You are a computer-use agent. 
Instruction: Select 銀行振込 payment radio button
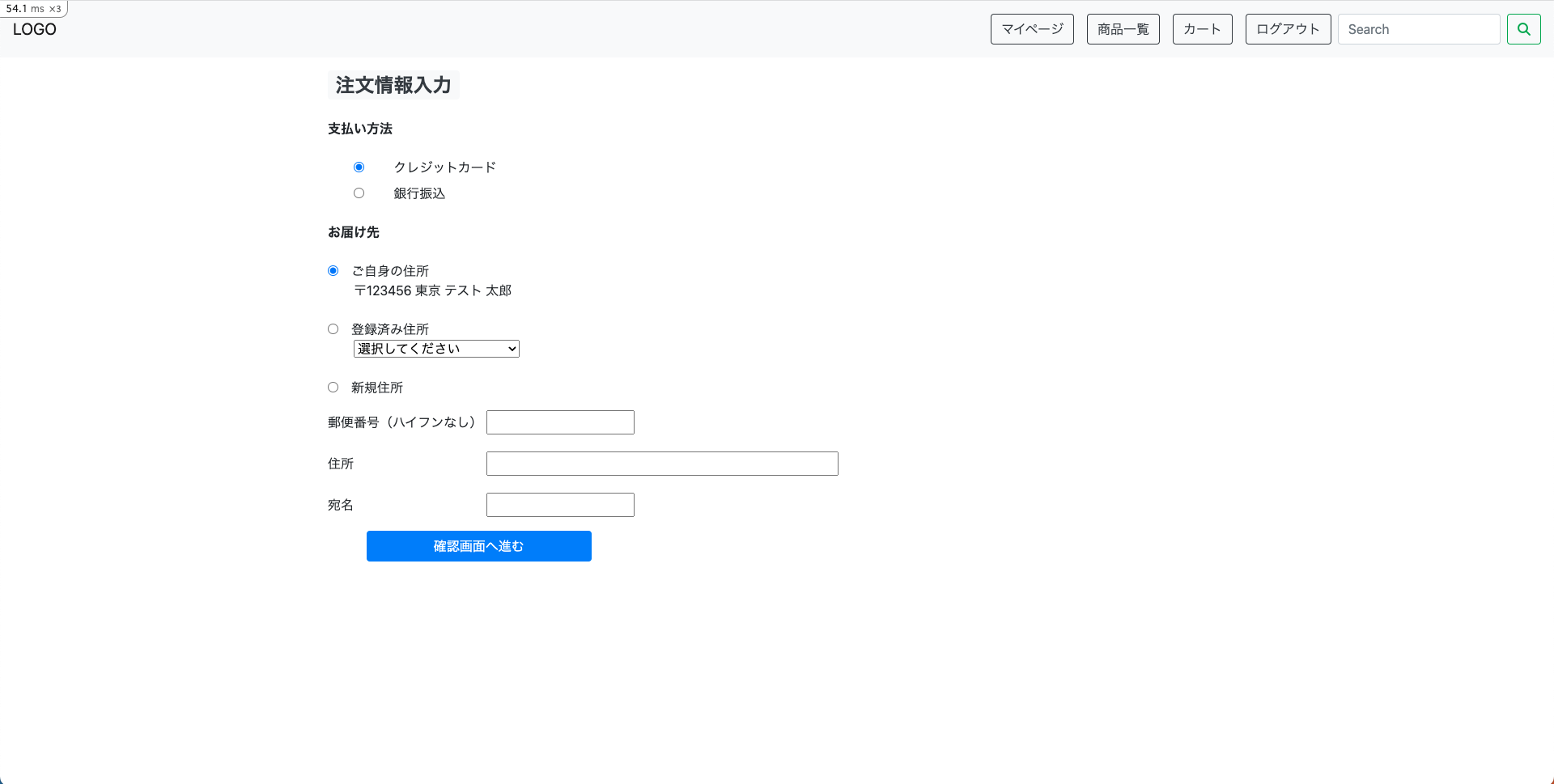pyautogui.click(x=359, y=193)
